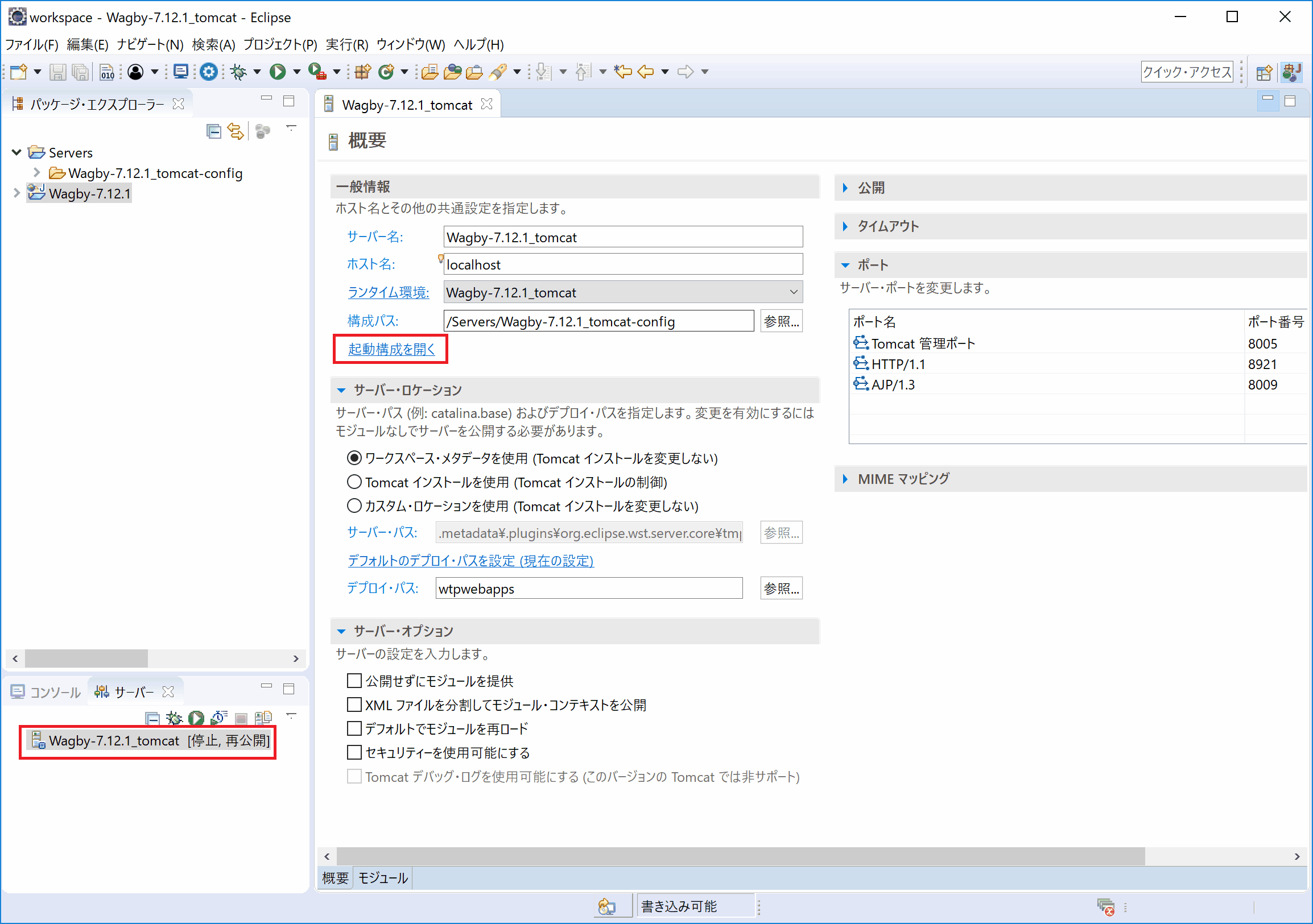Open the プロジェクト(P) menu

tap(280, 44)
